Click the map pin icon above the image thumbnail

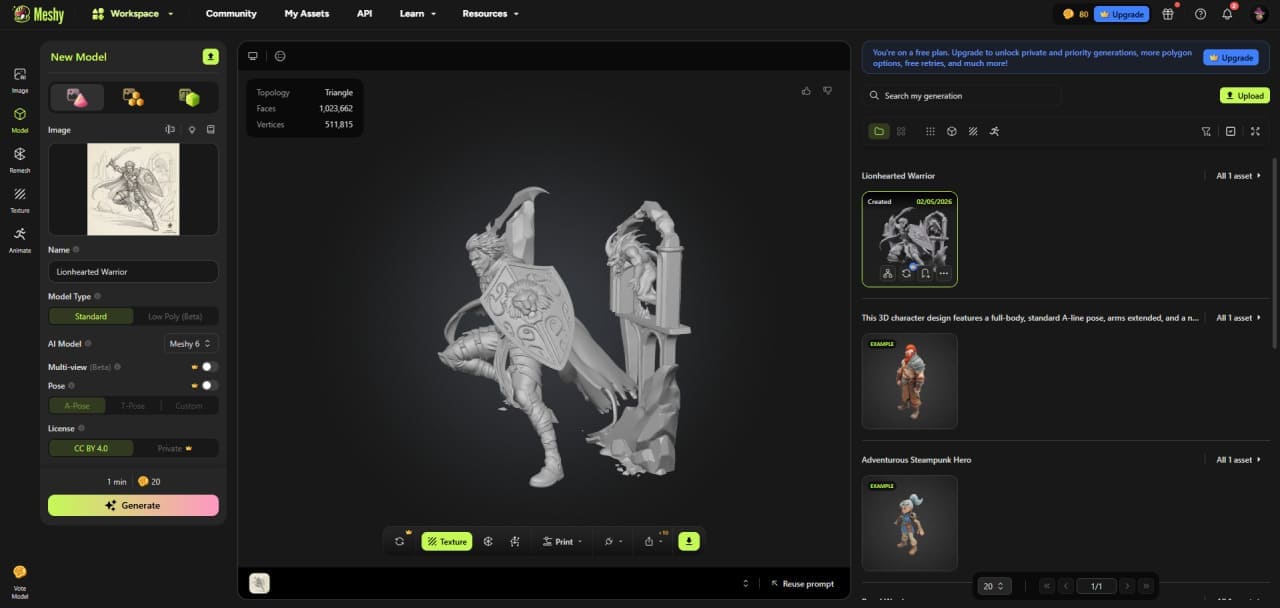coord(192,129)
